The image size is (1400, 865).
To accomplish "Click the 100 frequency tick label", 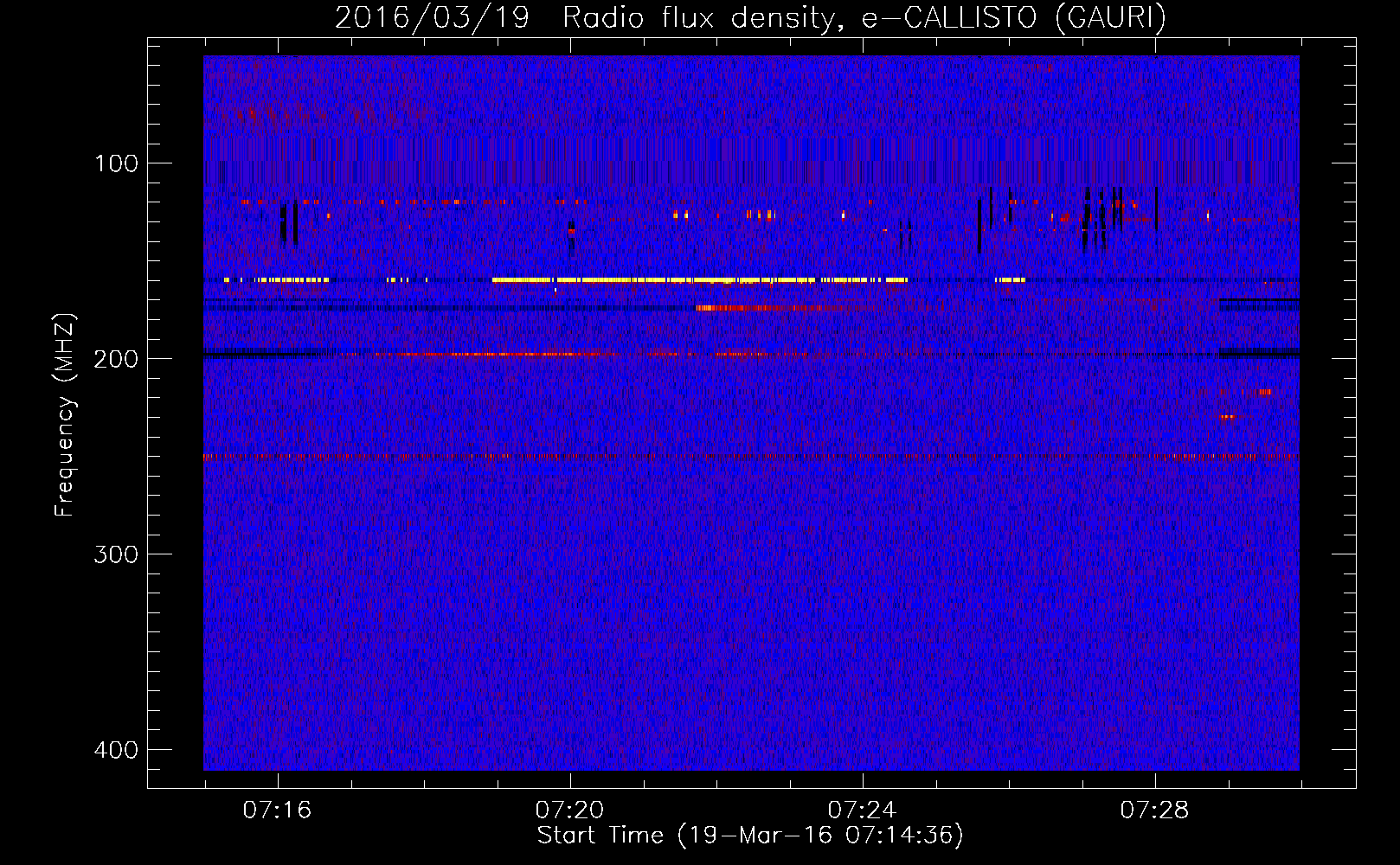I will [116, 163].
